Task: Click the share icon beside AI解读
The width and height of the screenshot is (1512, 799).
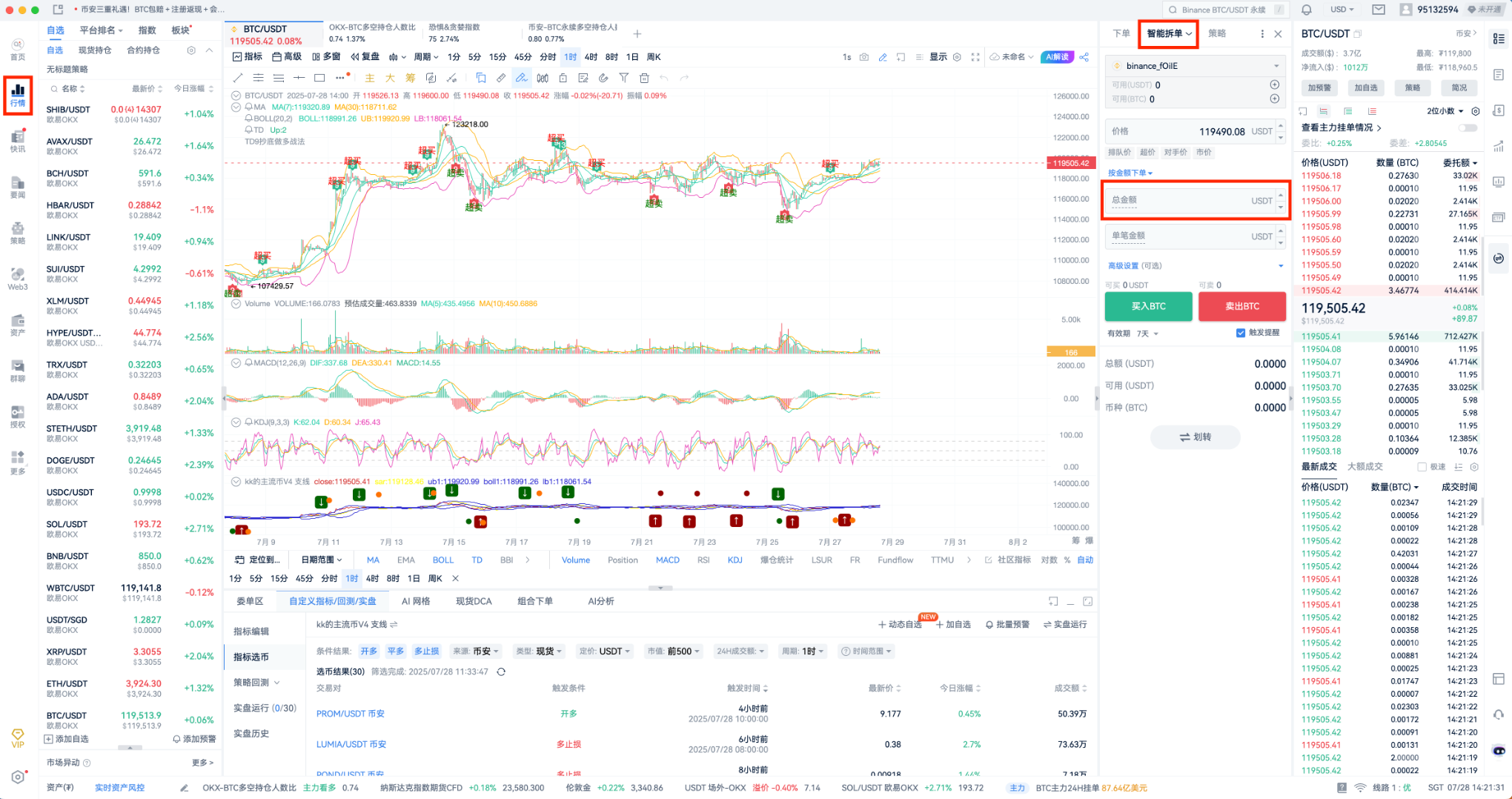Action: 1084,57
